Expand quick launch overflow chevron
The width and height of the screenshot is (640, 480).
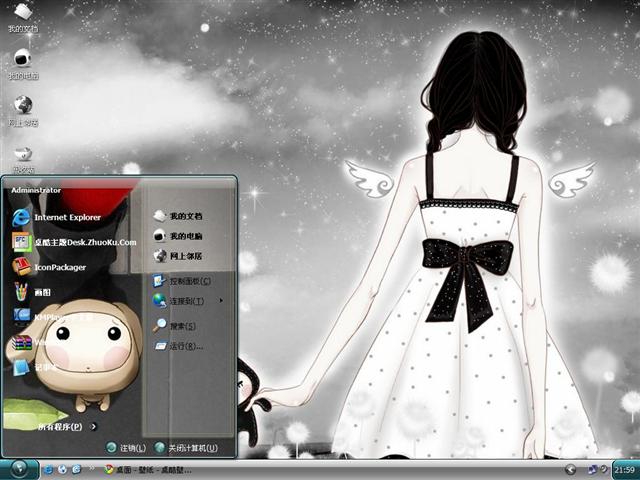92,469
